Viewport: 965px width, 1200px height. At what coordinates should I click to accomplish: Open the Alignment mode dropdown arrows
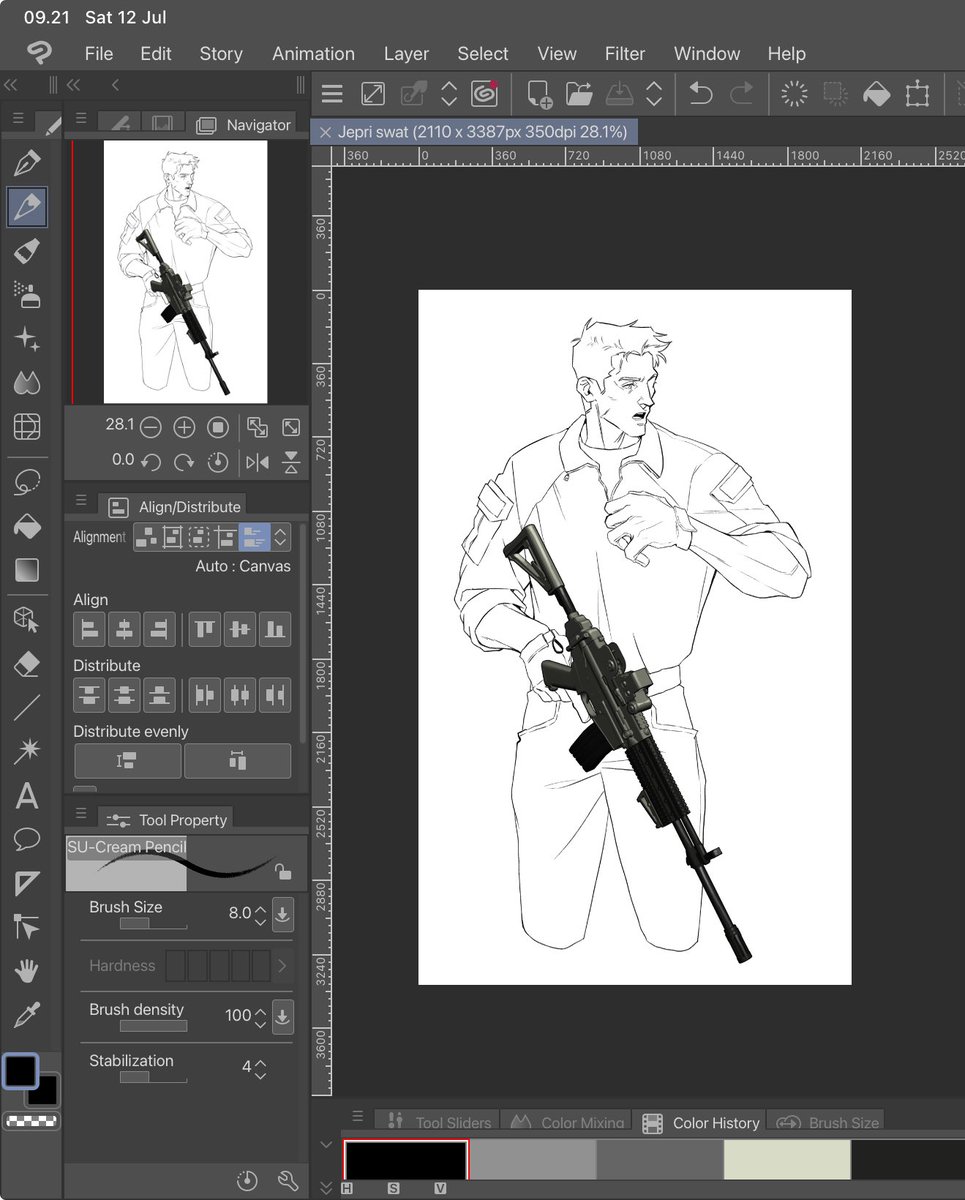pyautogui.click(x=281, y=537)
